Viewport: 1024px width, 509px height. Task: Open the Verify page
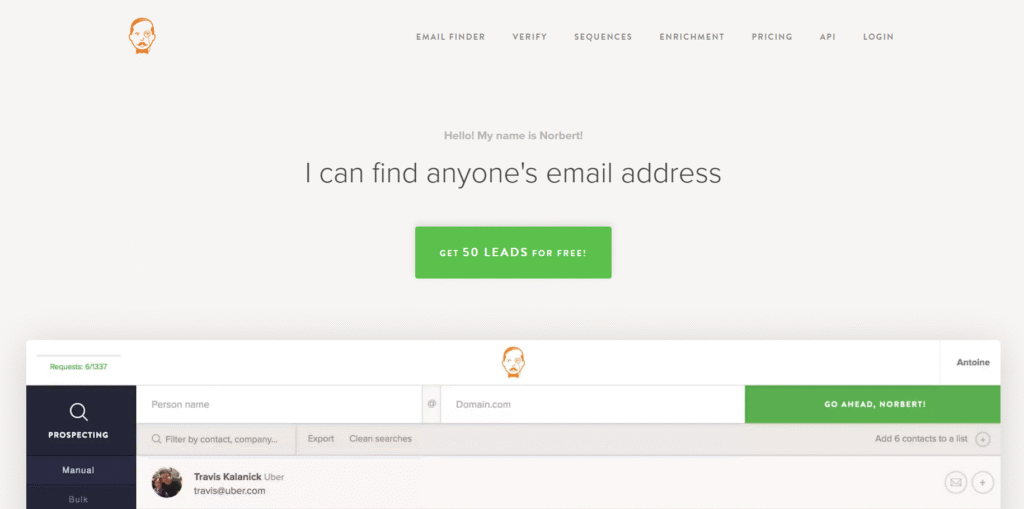tap(530, 37)
